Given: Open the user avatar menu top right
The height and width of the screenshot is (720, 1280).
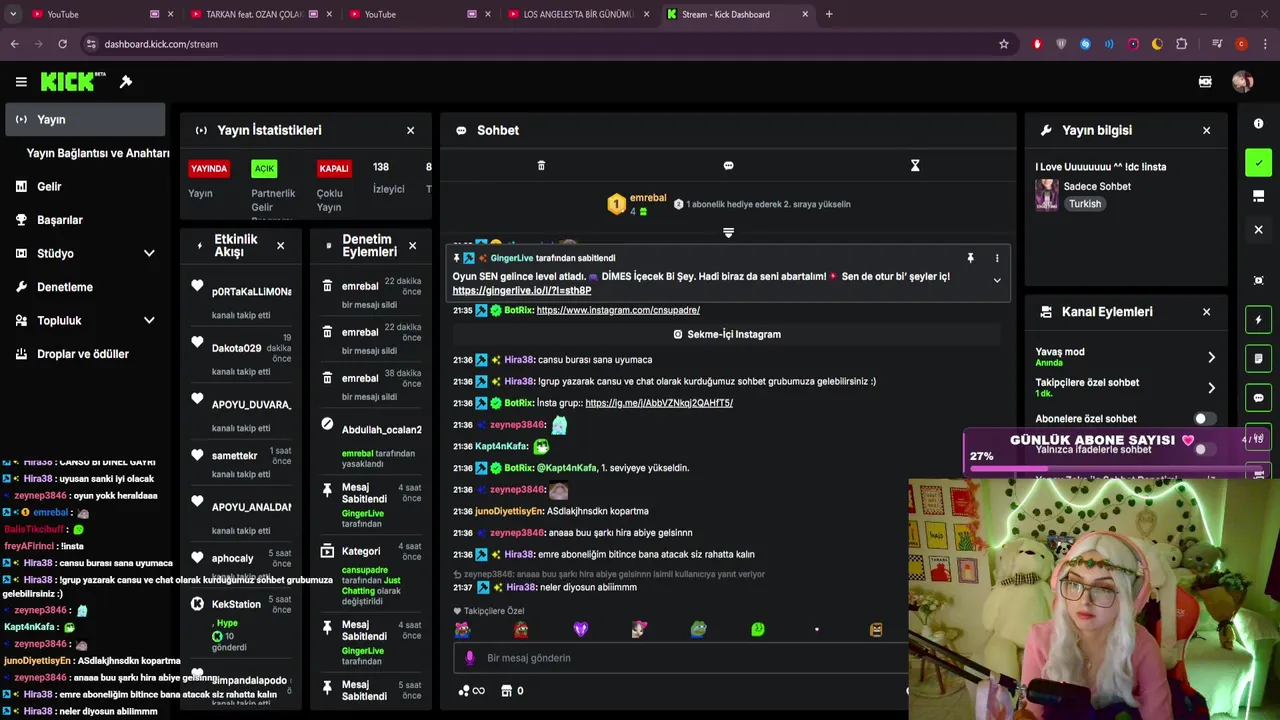Looking at the screenshot, I should coord(1242,82).
